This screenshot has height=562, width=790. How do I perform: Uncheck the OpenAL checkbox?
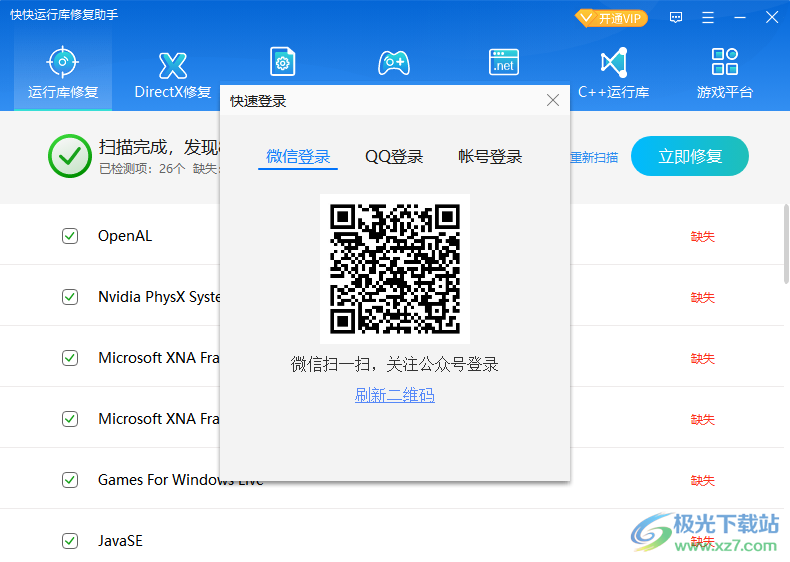click(70, 236)
